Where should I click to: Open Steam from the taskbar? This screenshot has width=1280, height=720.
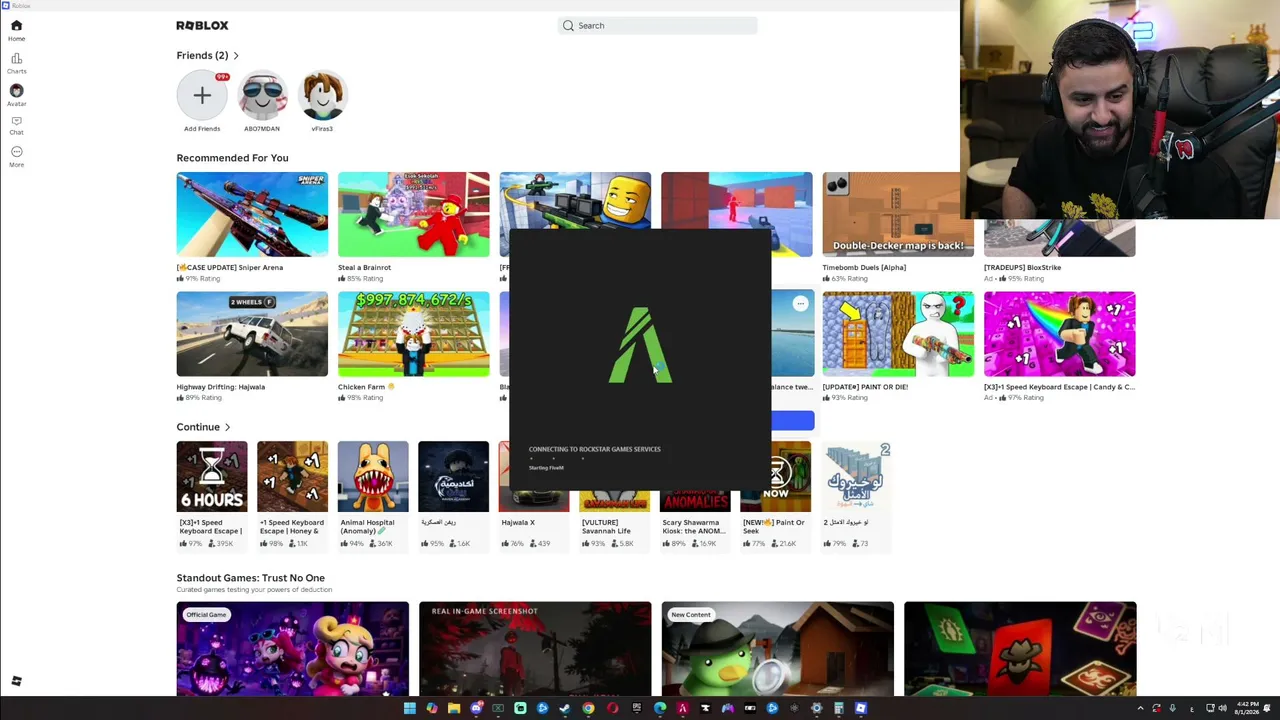point(565,708)
